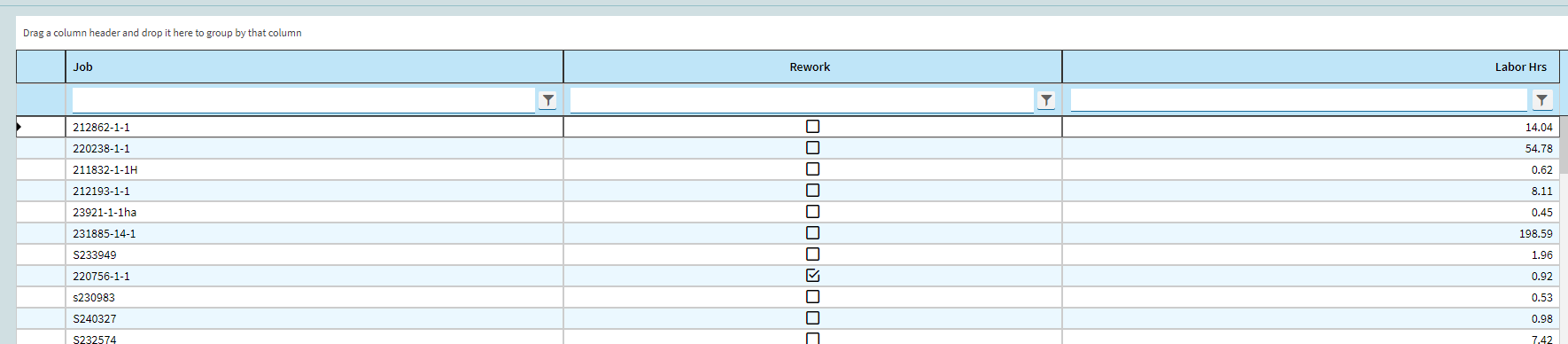The width and height of the screenshot is (1568, 344).
Task: Sort by the Rework column header
Action: [x=812, y=66]
